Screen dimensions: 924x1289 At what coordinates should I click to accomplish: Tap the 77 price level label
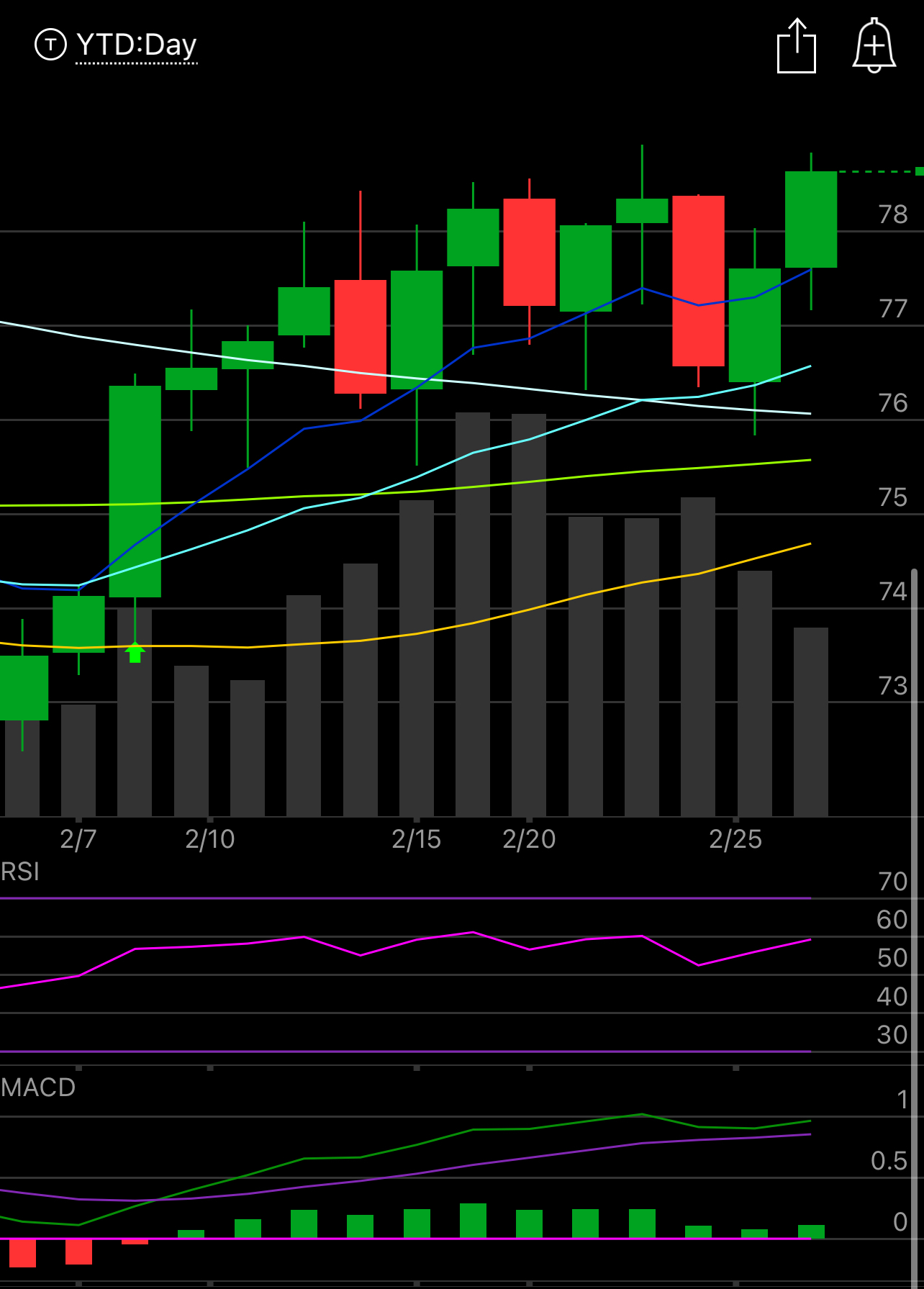click(x=893, y=309)
